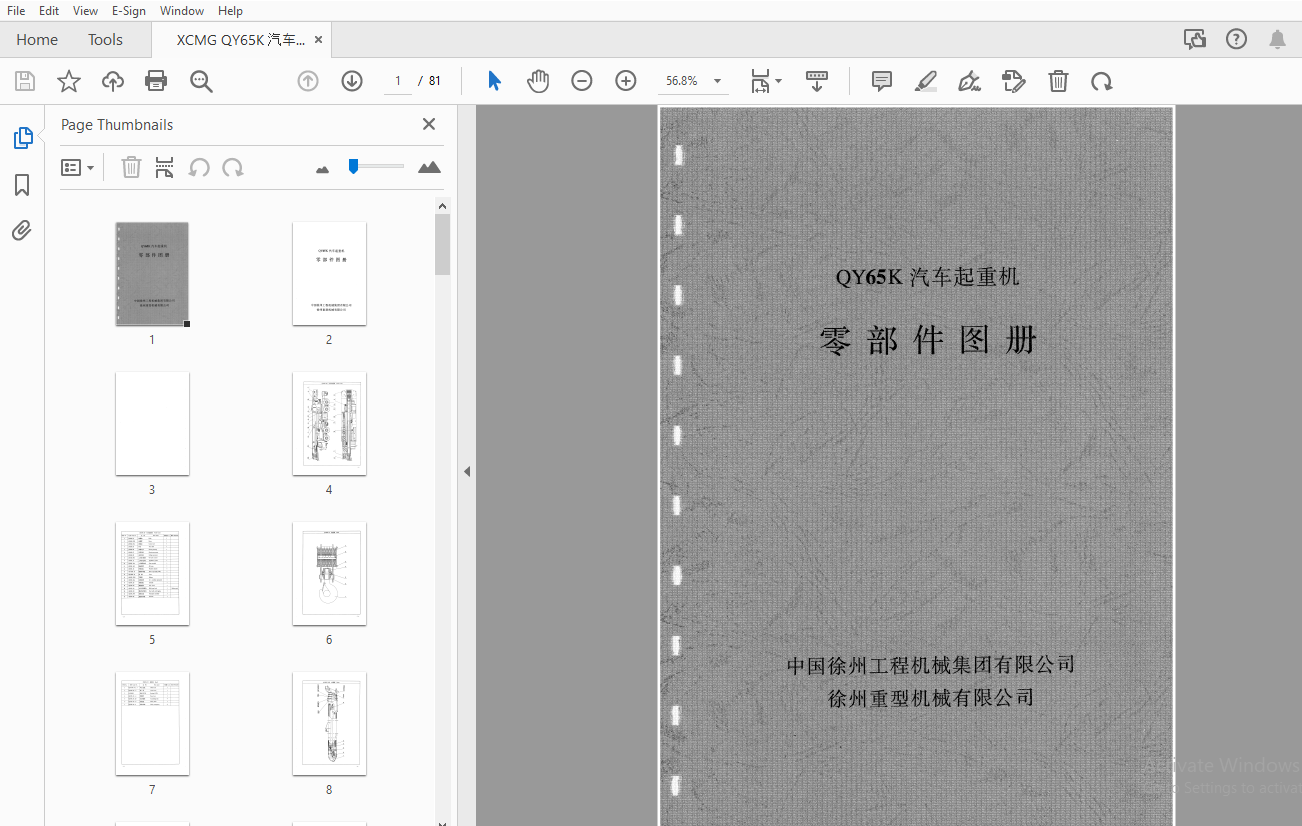Close the Page Thumbnails panel
Image resolution: width=1302 pixels, height=826 pixels.
(x=429, y=124)
